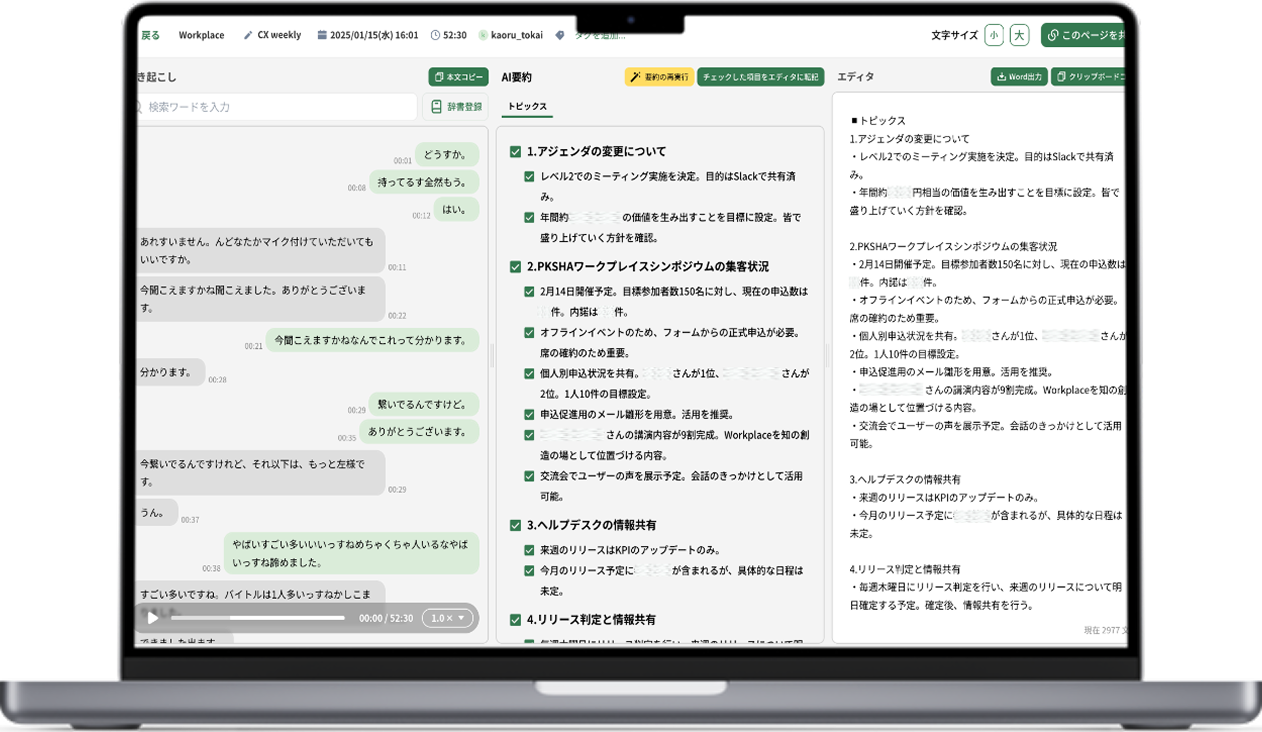Click the kaoru_tokai user avatar
The height and width of the screenshot is (732, 1262).
pos(483,35)
